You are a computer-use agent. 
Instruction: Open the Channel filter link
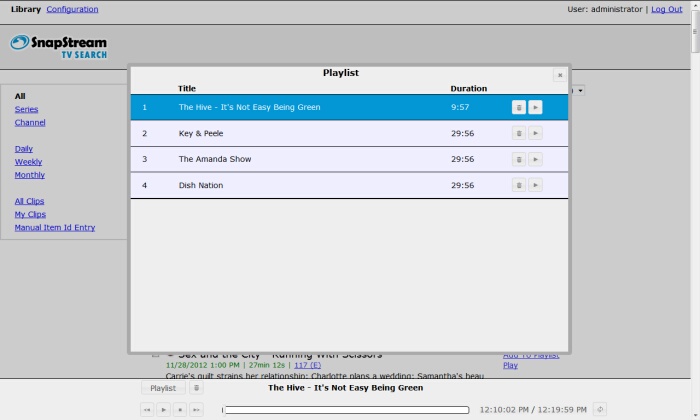coord(30,123)
